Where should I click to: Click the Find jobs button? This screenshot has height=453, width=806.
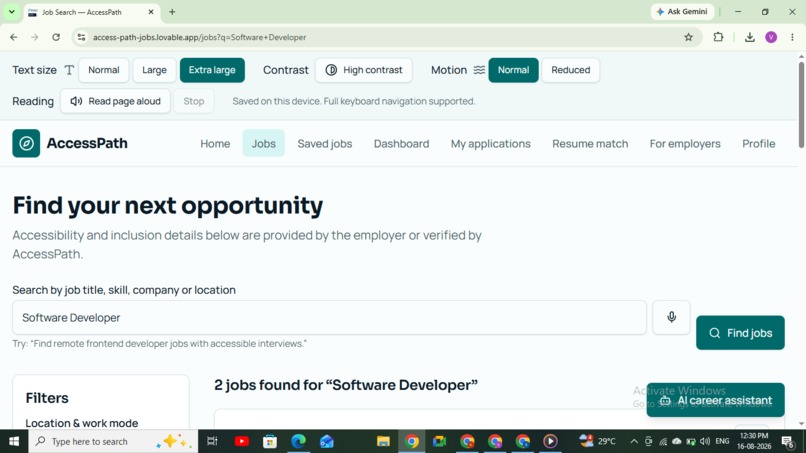[740, 333]
